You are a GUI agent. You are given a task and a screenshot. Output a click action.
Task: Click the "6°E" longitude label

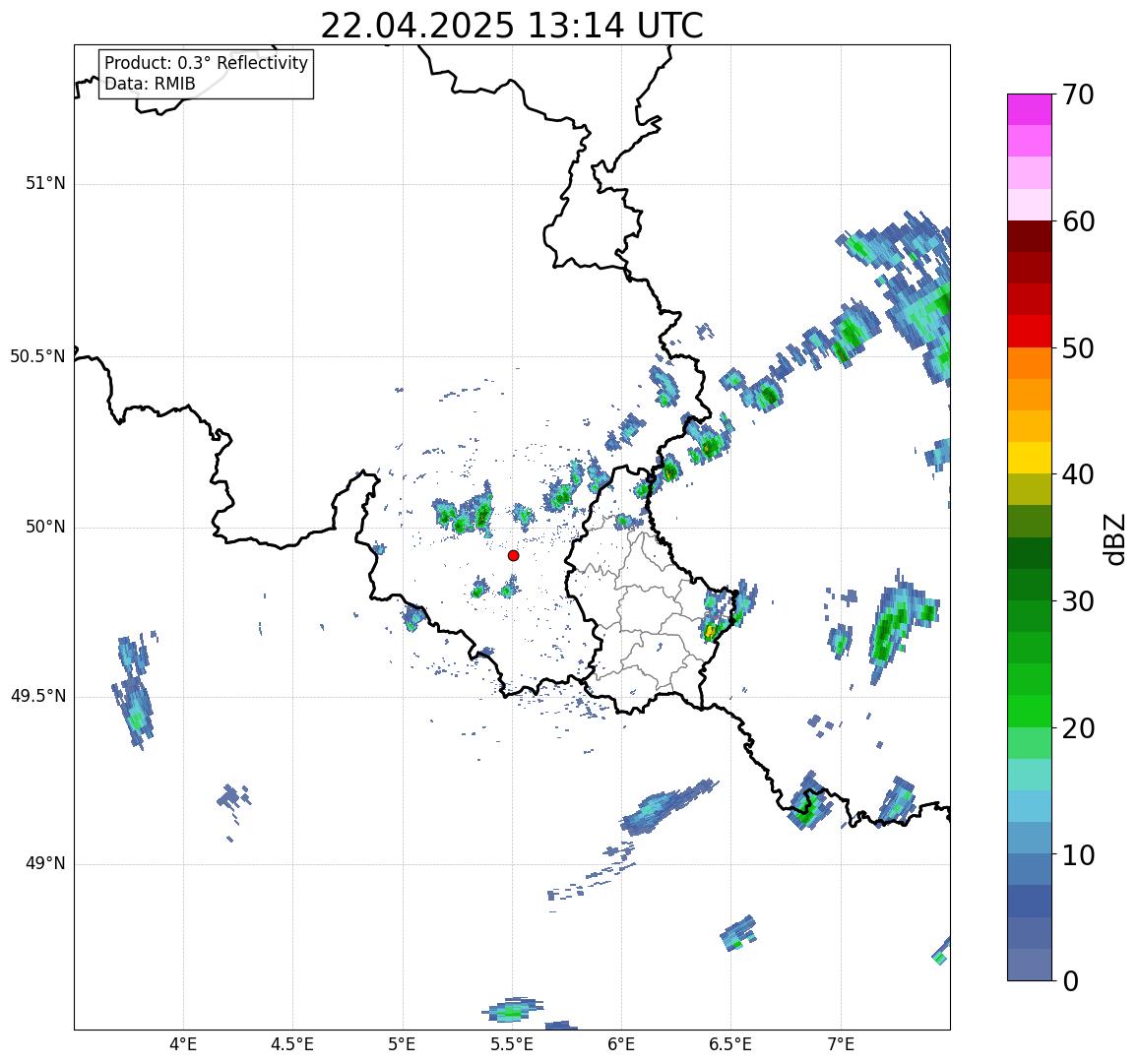(x=622, y=1044)
